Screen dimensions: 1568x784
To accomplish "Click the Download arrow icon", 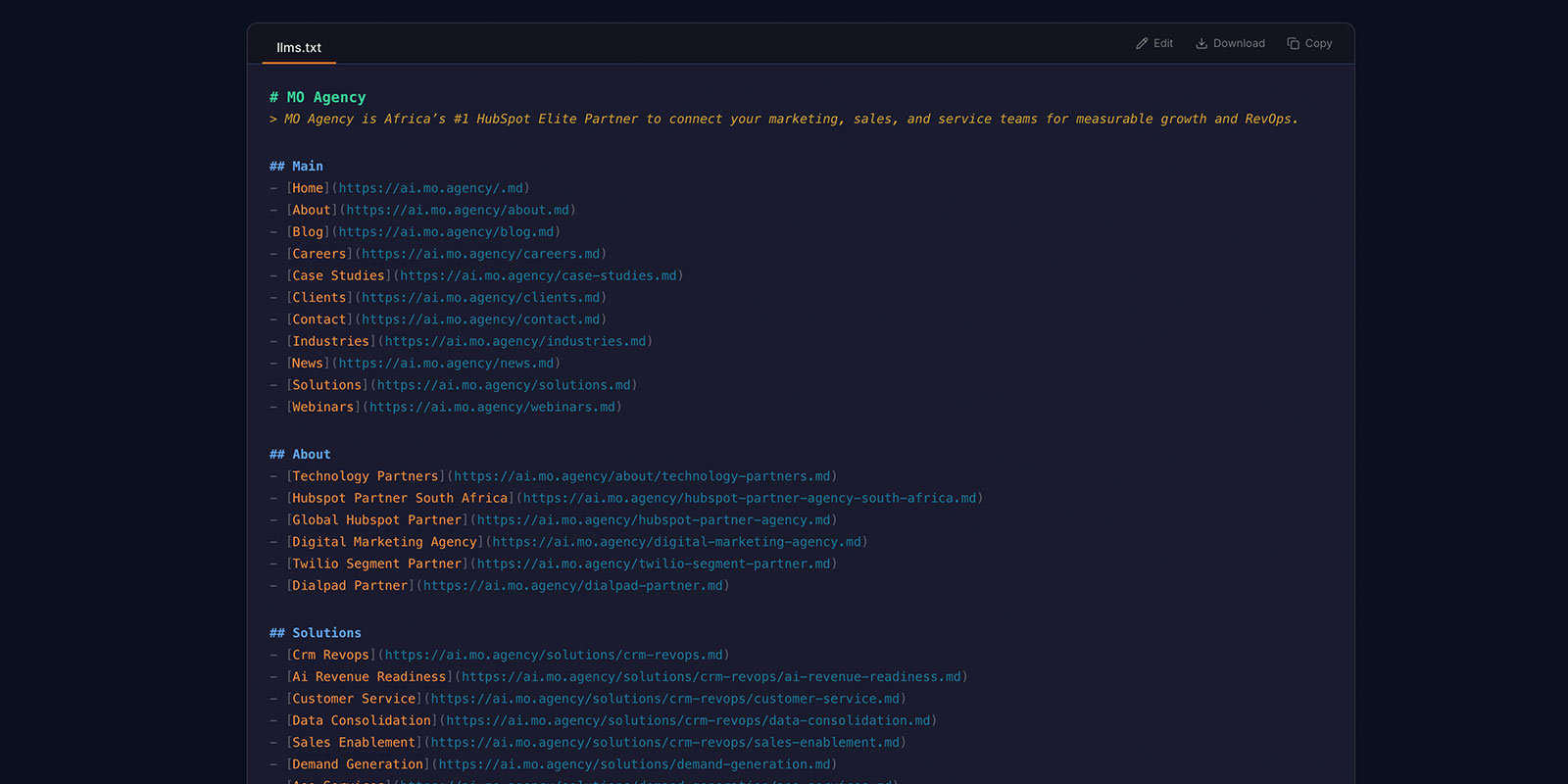I will click(x=1201, y=43).
